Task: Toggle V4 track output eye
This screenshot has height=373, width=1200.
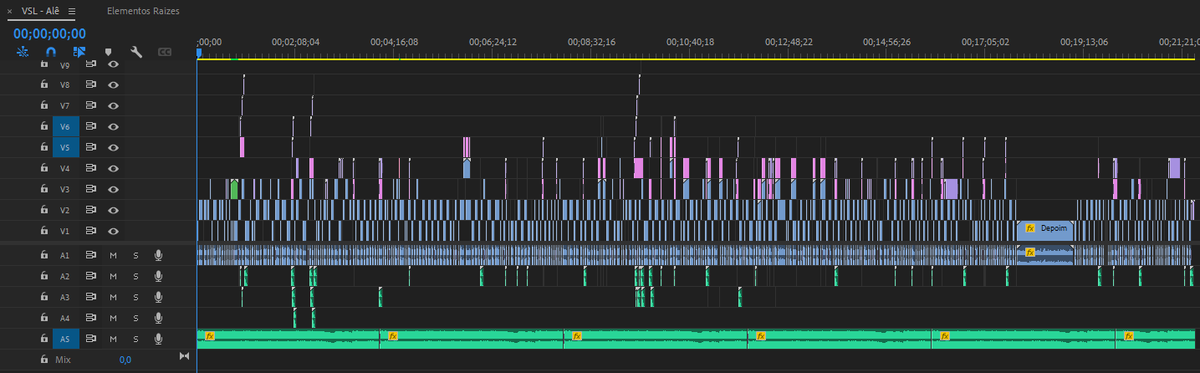Action: (114, 168)
